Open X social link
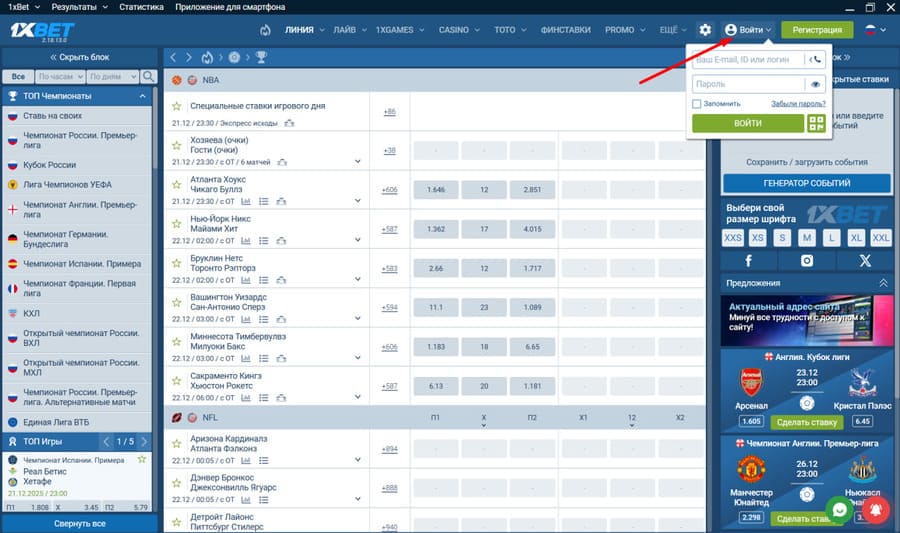900x533 pixels. 865,261
